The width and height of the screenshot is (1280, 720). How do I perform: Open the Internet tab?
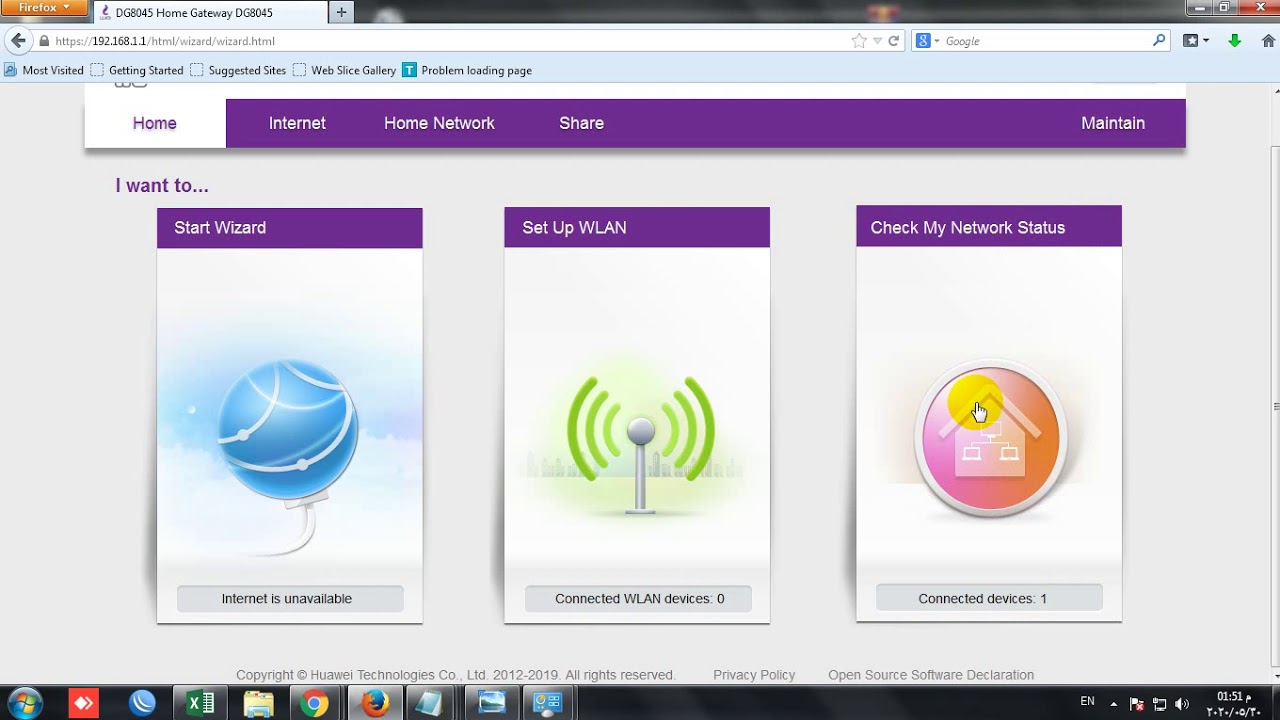click(297, 123)
